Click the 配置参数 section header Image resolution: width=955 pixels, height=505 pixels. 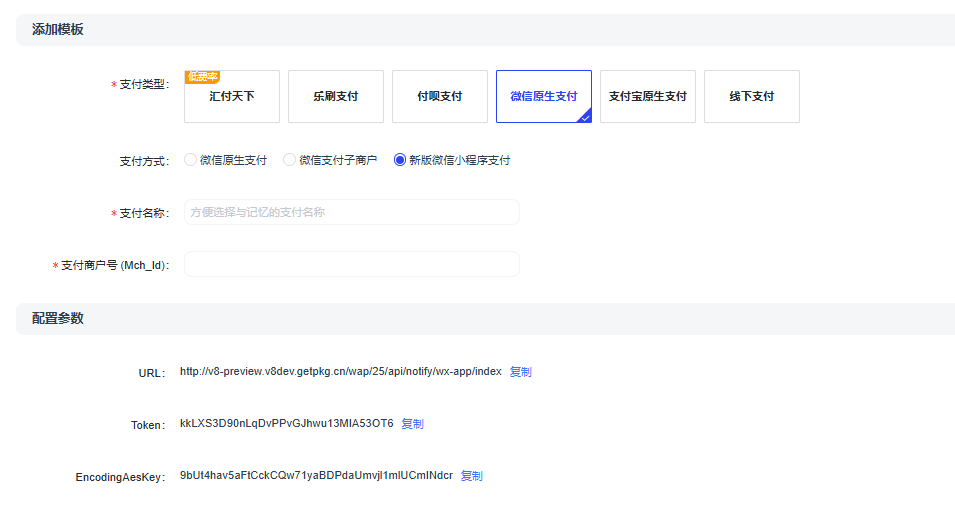click(x=58, y=319)
